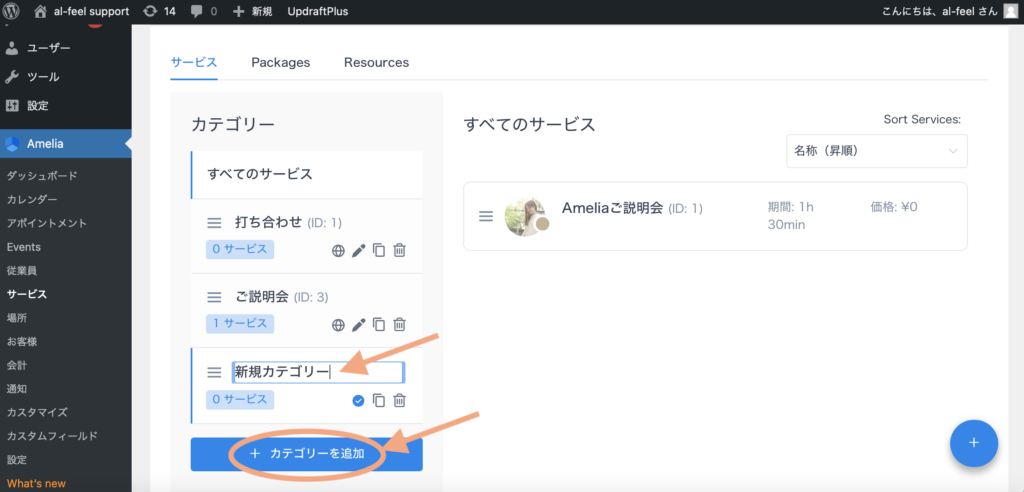Open the 新規 menu in admin bar
This screenshot has width=1024, height=492.
(x=253, y=11)
